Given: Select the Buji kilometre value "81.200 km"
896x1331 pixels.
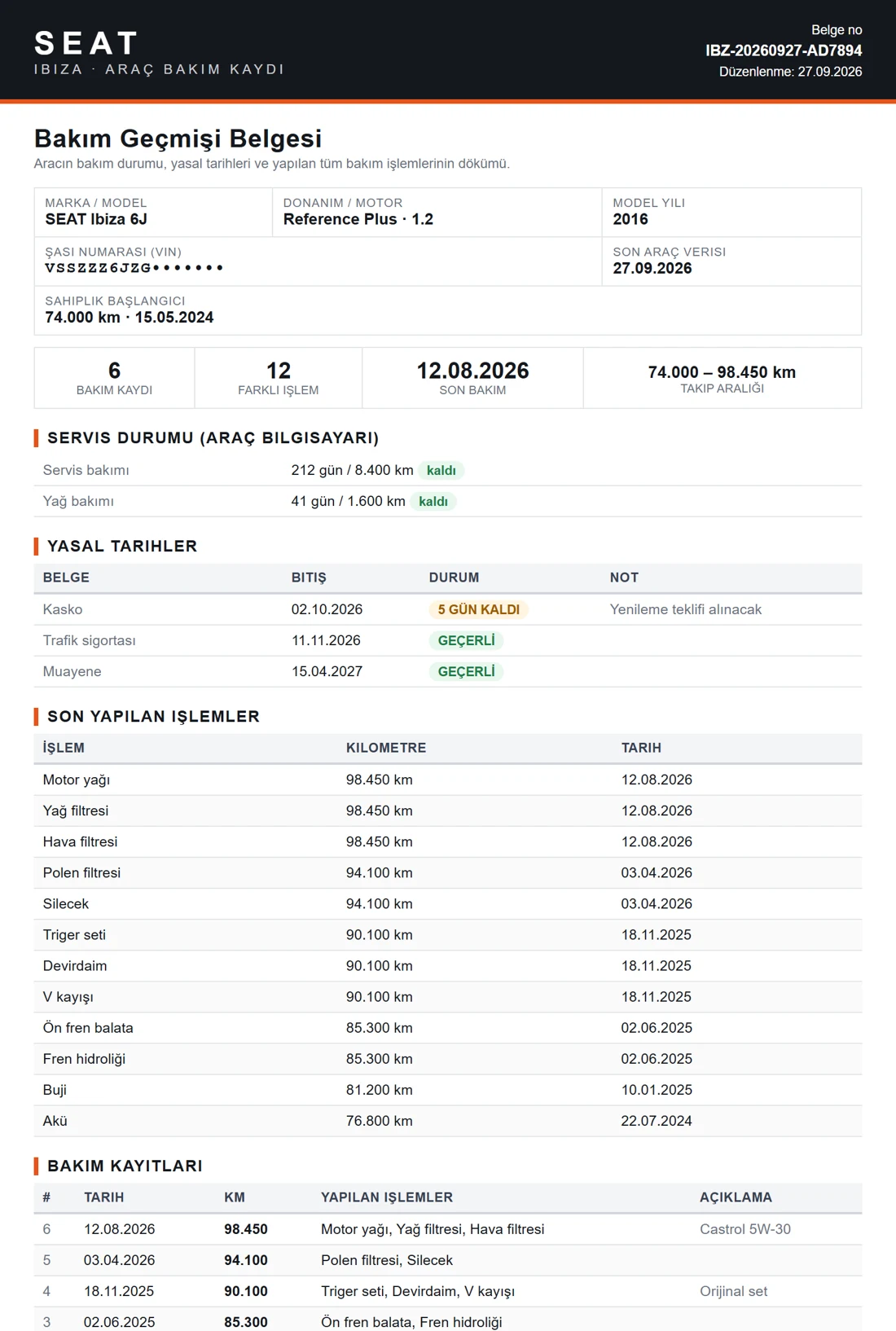Looking at the screenshot, I should pyautogui.click(x=380, y=1089).
